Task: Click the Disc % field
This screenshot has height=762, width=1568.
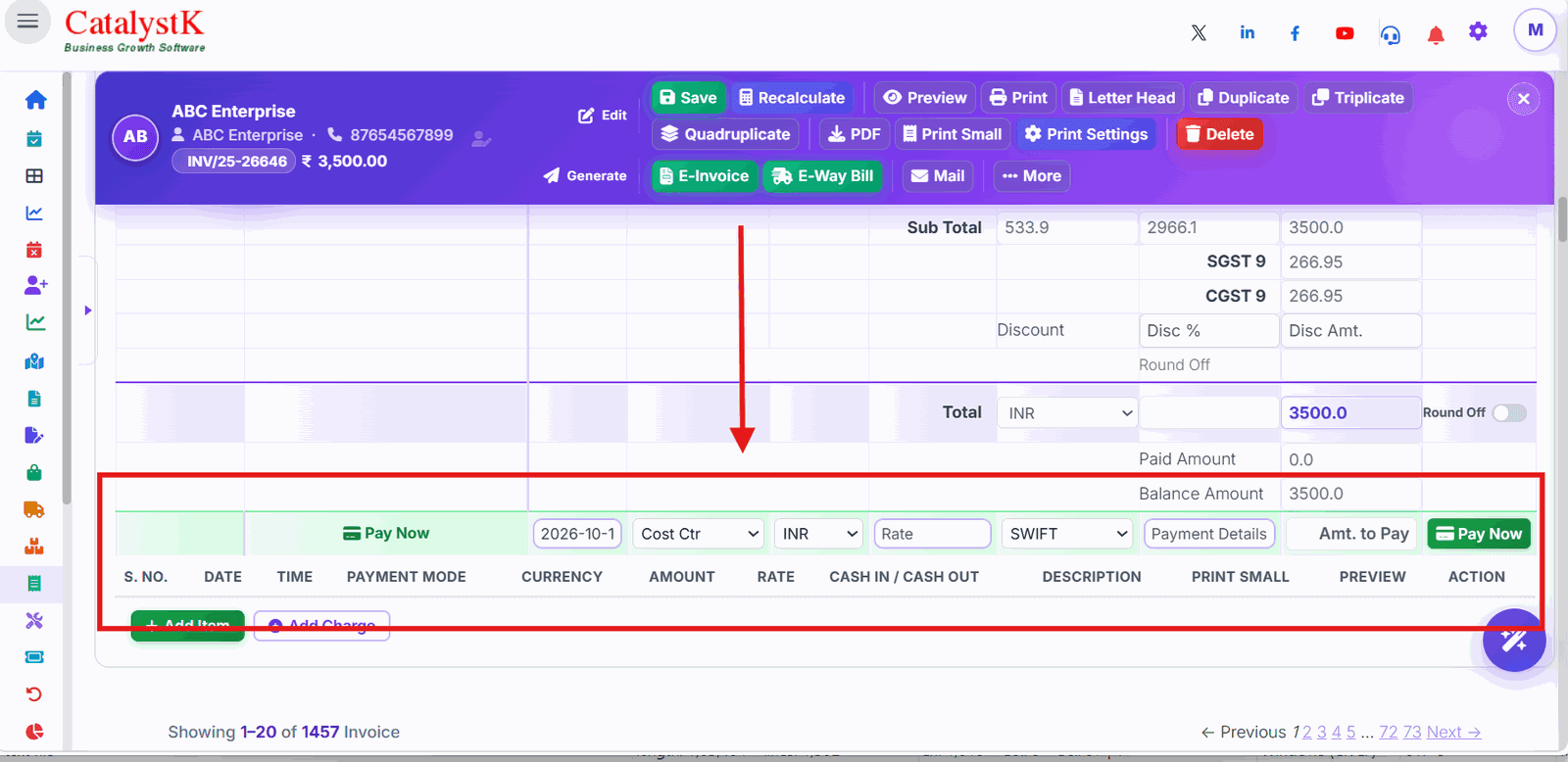Action: pos(1209,331)
